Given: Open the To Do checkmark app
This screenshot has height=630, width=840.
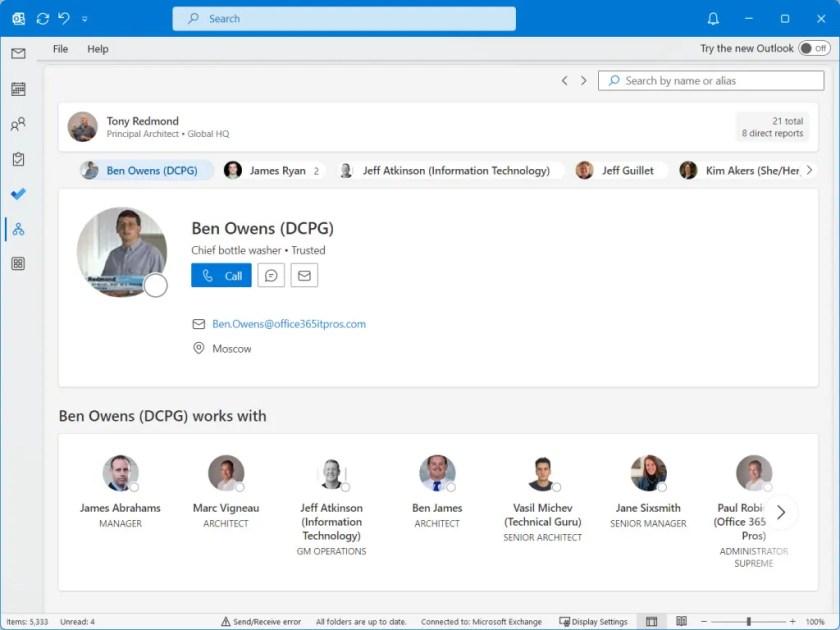Looking at the screenshot, I should 18,194.
